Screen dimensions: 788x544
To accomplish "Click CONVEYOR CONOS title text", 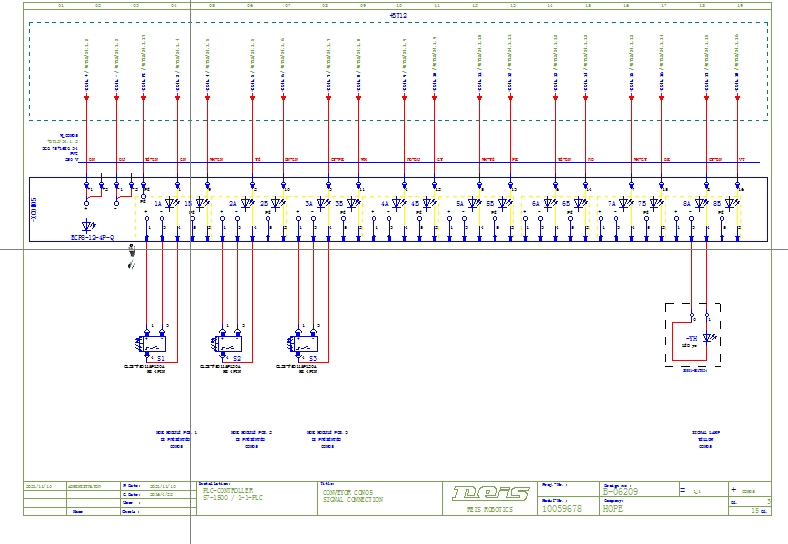I will [348, 493].
